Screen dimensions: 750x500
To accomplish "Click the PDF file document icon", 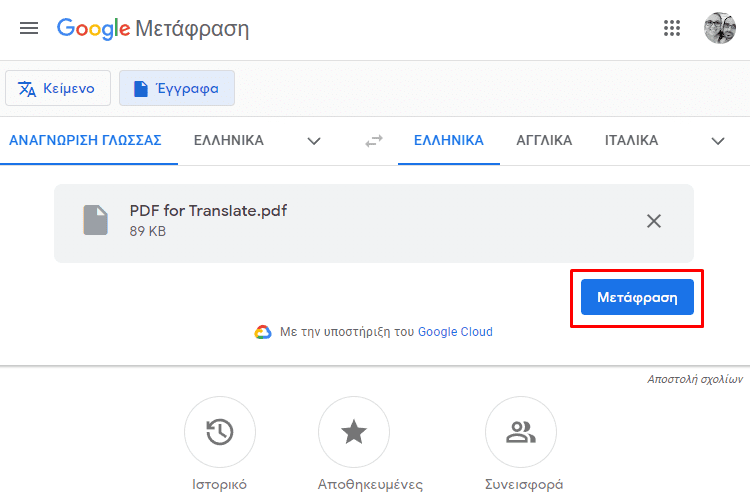I will [x=96, y=220].
